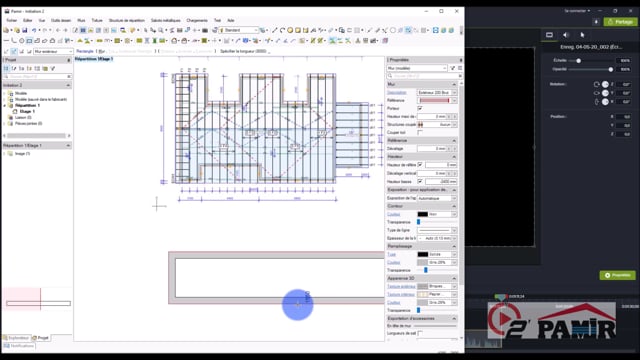This screenshot has width=640, height=360.
Task: Open the Exposition Automatique dropdown
Action: click(437, 198)
